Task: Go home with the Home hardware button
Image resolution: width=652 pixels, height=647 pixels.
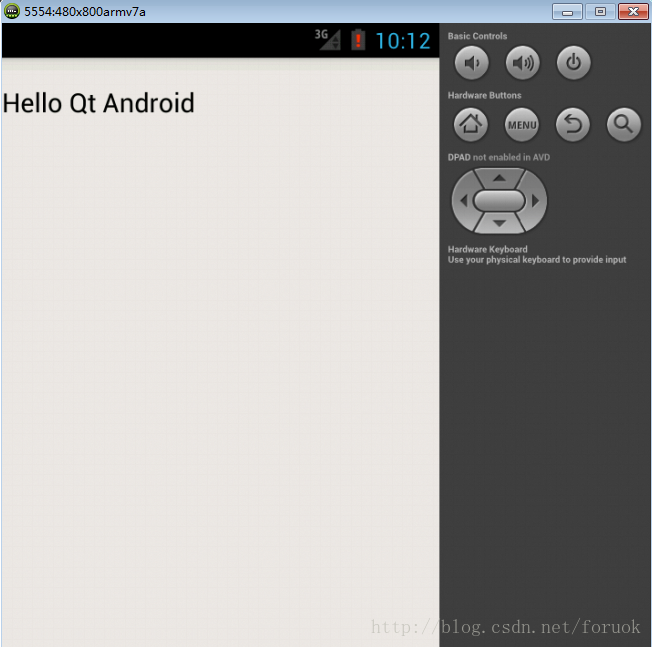Action: pos(471,124)
